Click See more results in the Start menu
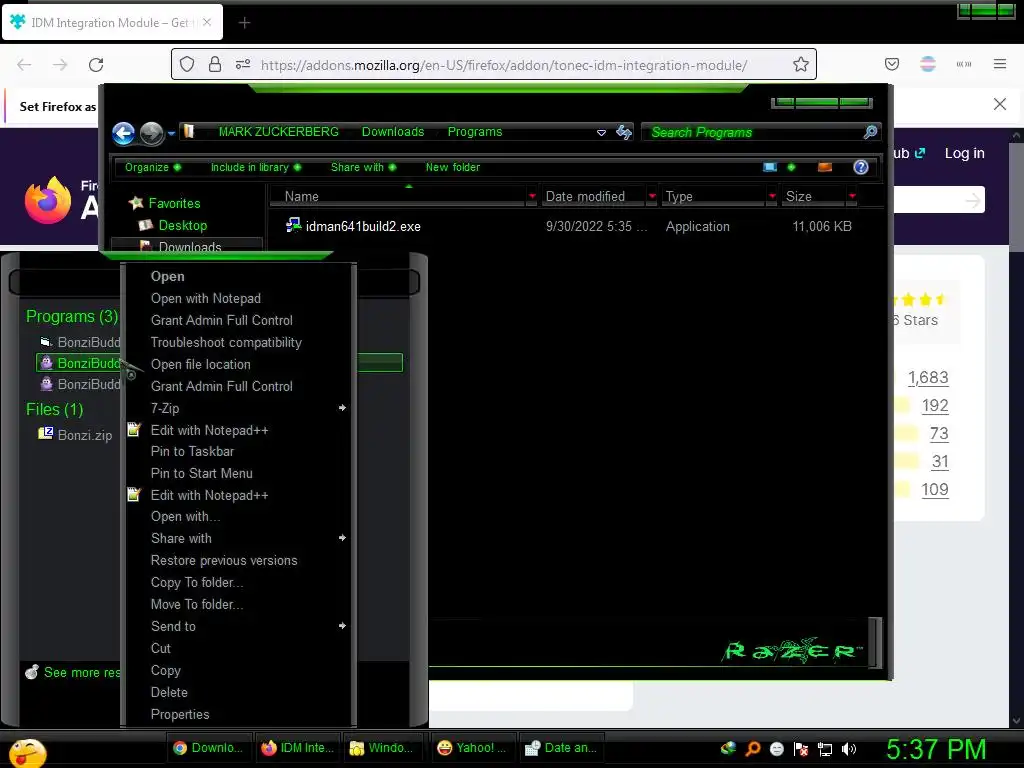 pos(72,672)
